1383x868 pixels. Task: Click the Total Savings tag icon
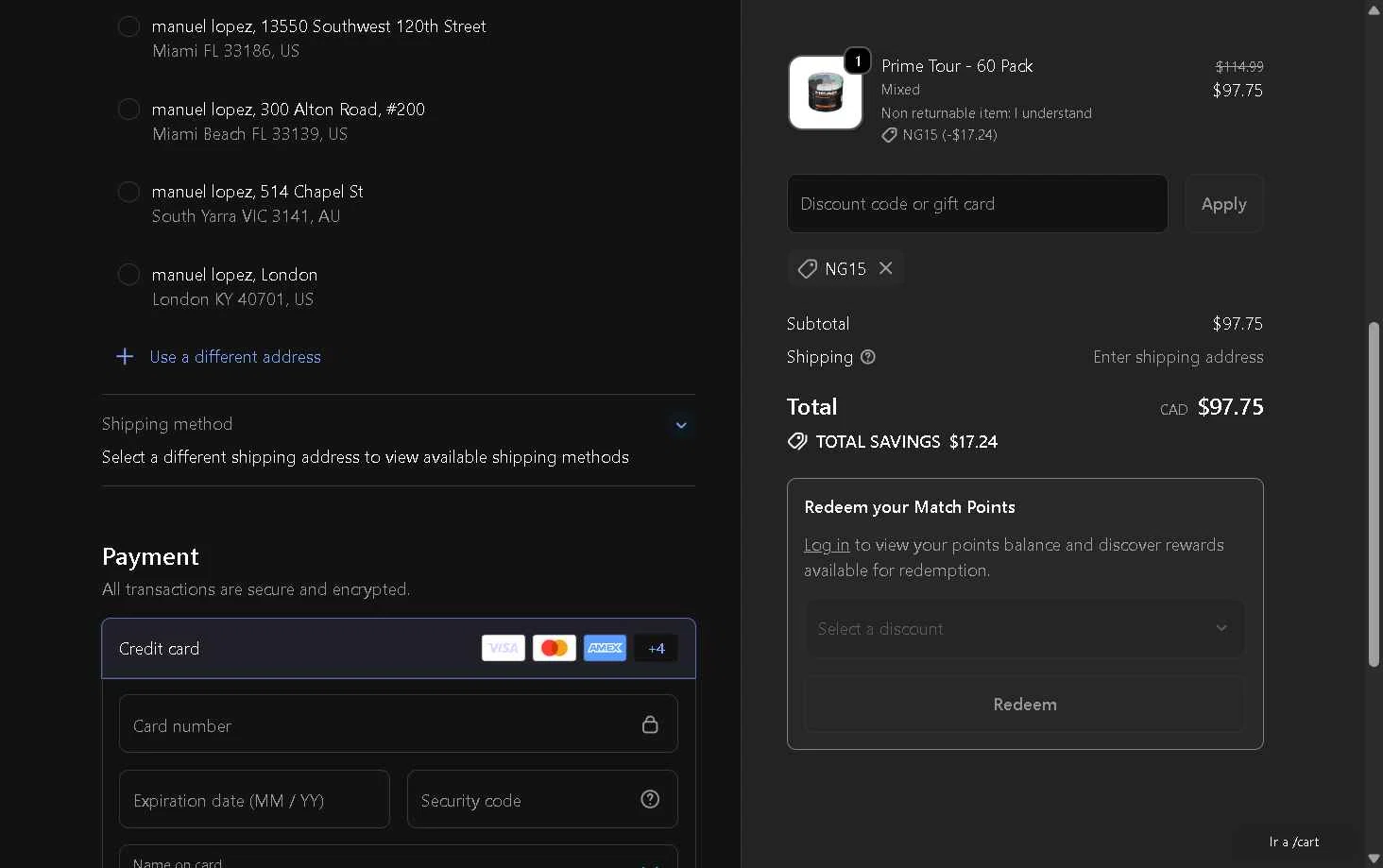(797, 441)
